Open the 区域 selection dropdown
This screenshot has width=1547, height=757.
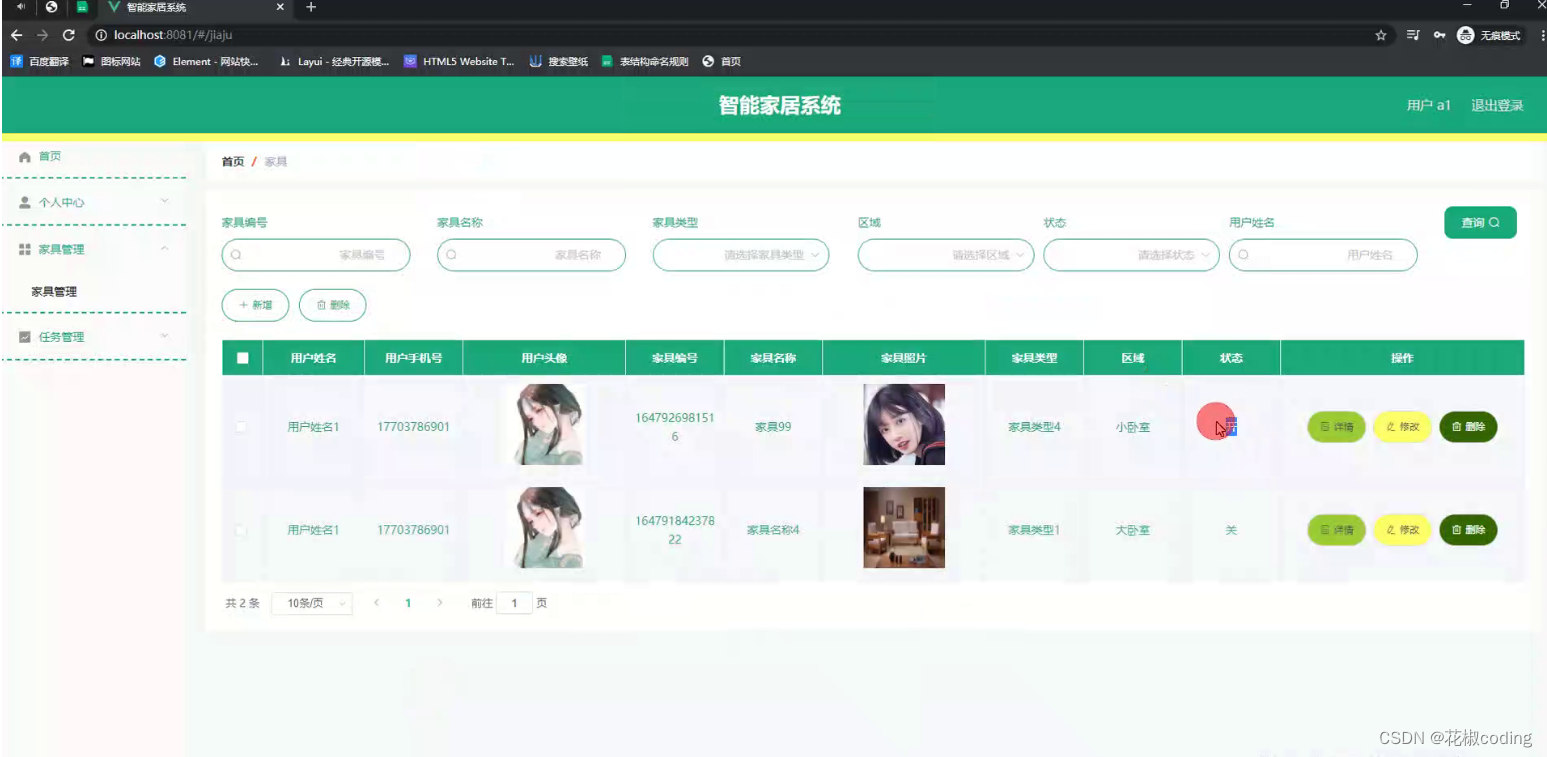click(x=944, y=255)
